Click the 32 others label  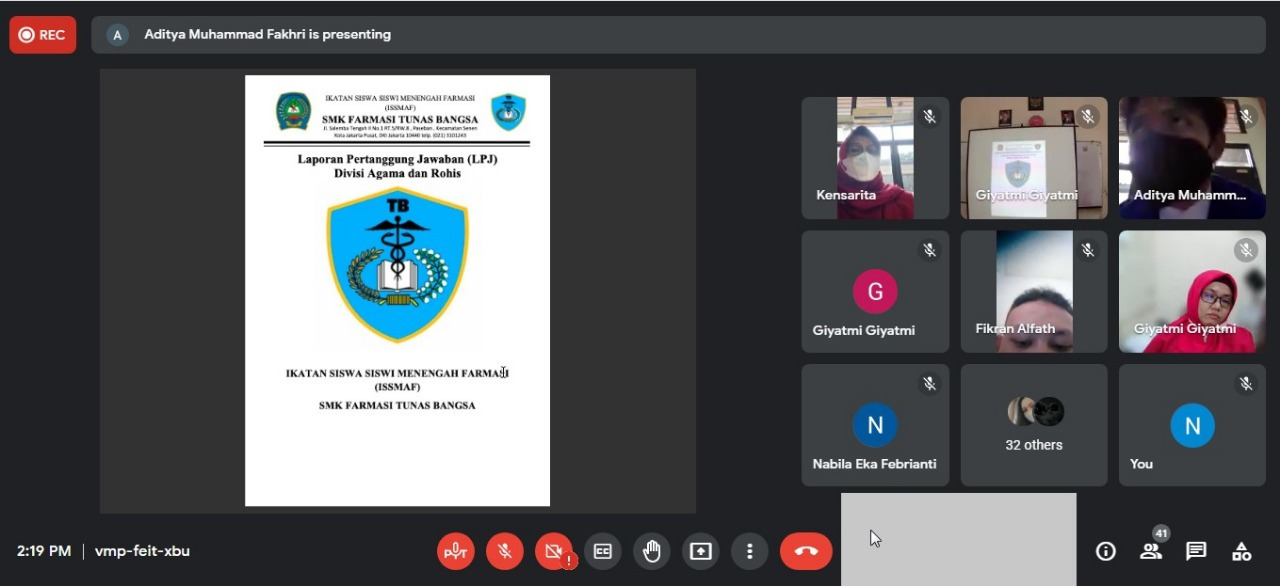click(1034, 445)
